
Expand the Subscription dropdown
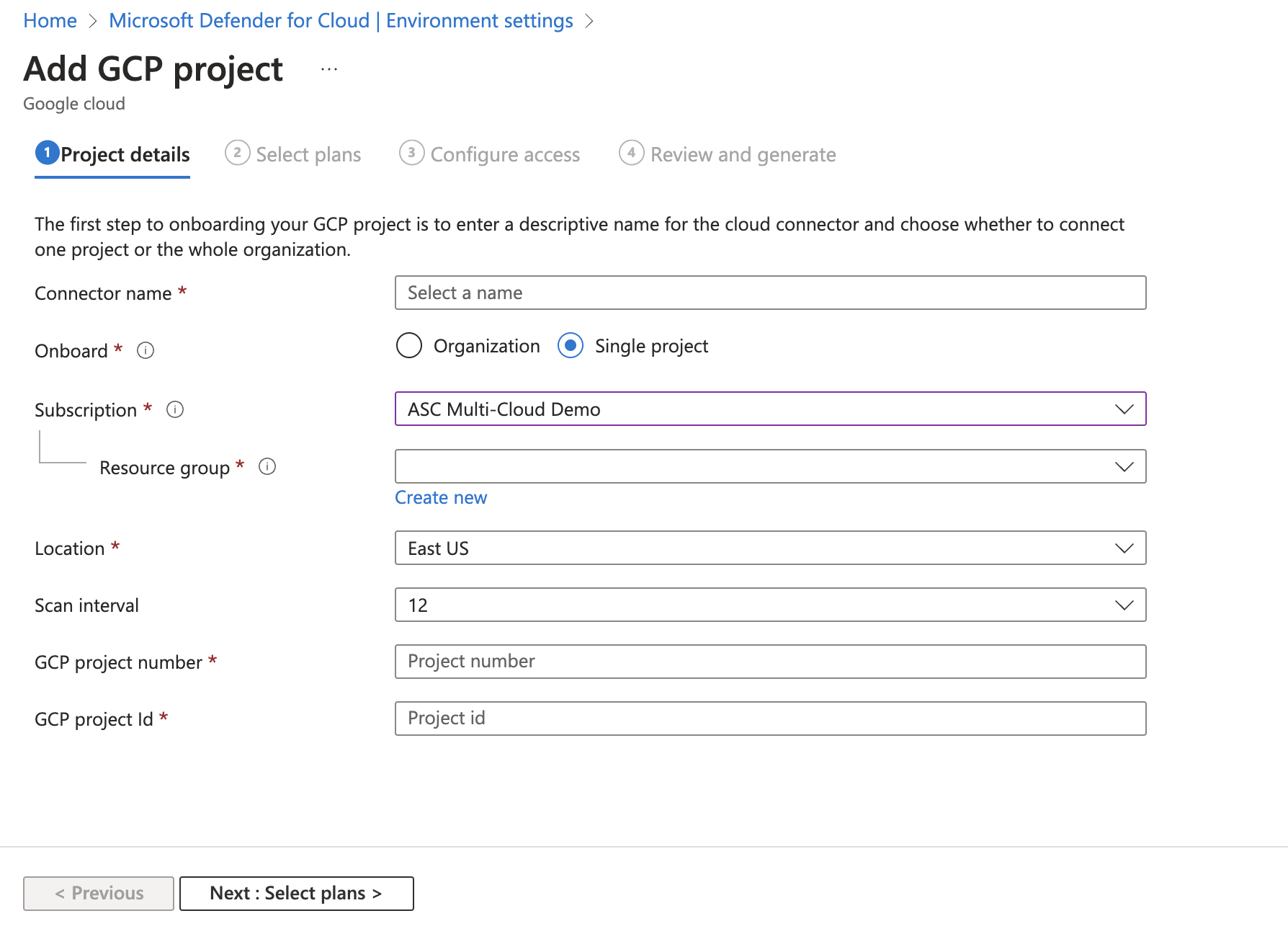click(x=770, y=409)
